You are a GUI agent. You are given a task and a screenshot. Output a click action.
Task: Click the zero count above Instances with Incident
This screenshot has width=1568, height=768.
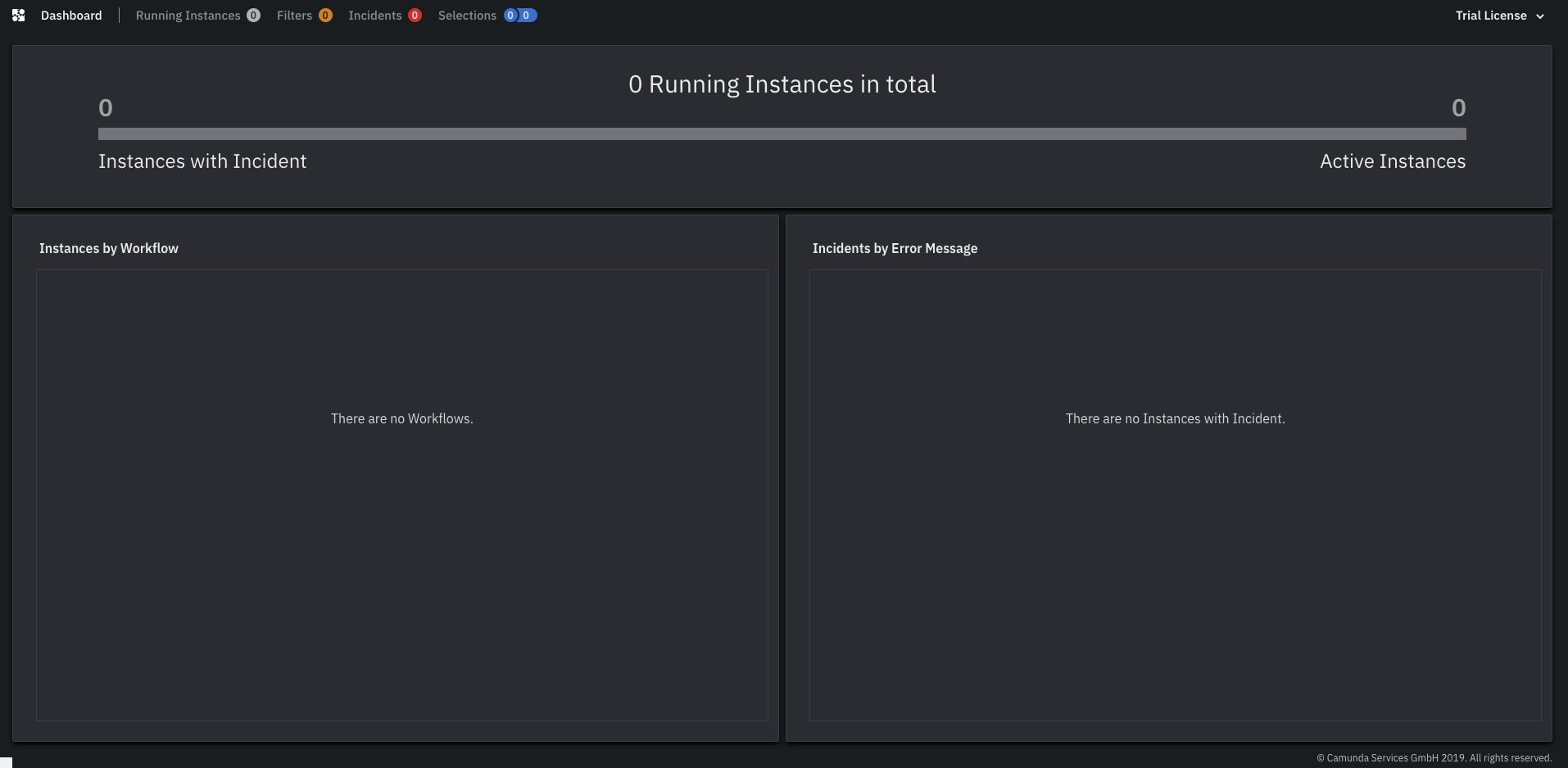(x=106, y=108)
